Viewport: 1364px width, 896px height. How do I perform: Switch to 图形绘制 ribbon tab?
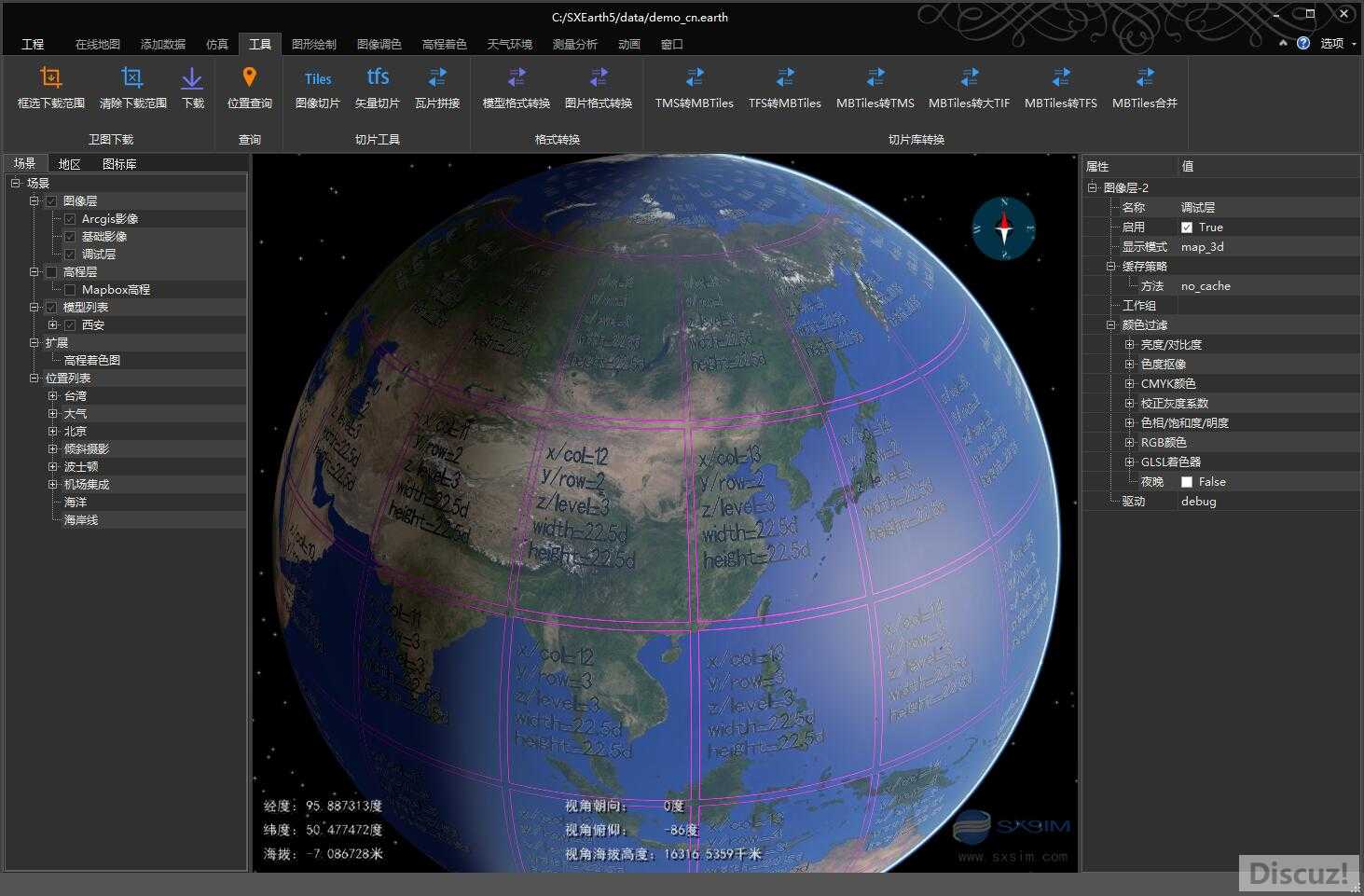tap(314, 44)
